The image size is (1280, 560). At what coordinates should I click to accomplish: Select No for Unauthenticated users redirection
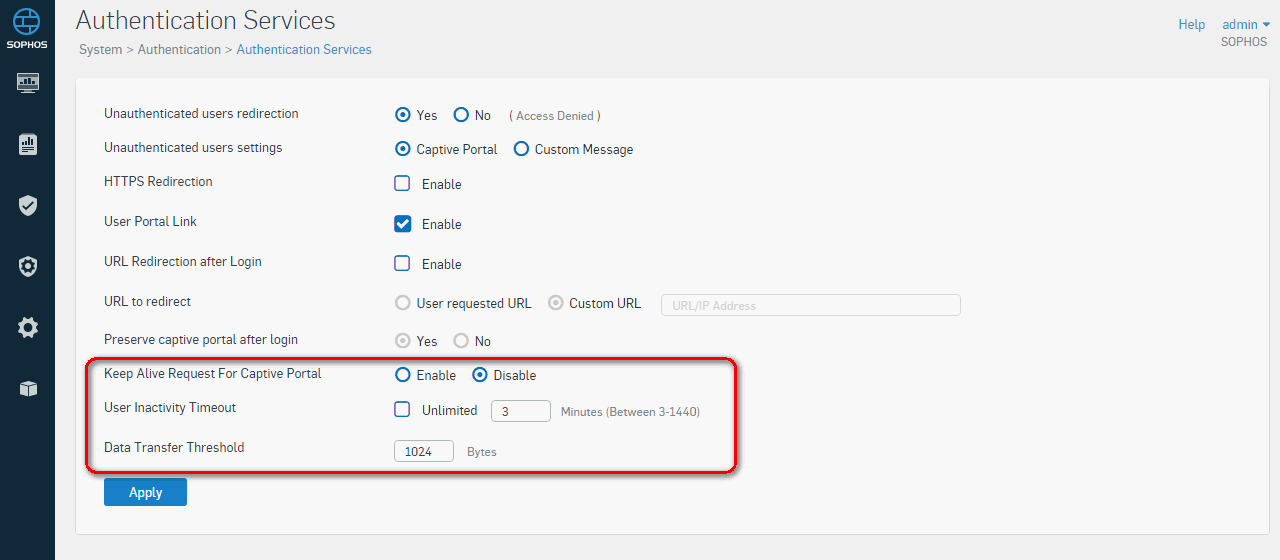[x=461, y=115]
